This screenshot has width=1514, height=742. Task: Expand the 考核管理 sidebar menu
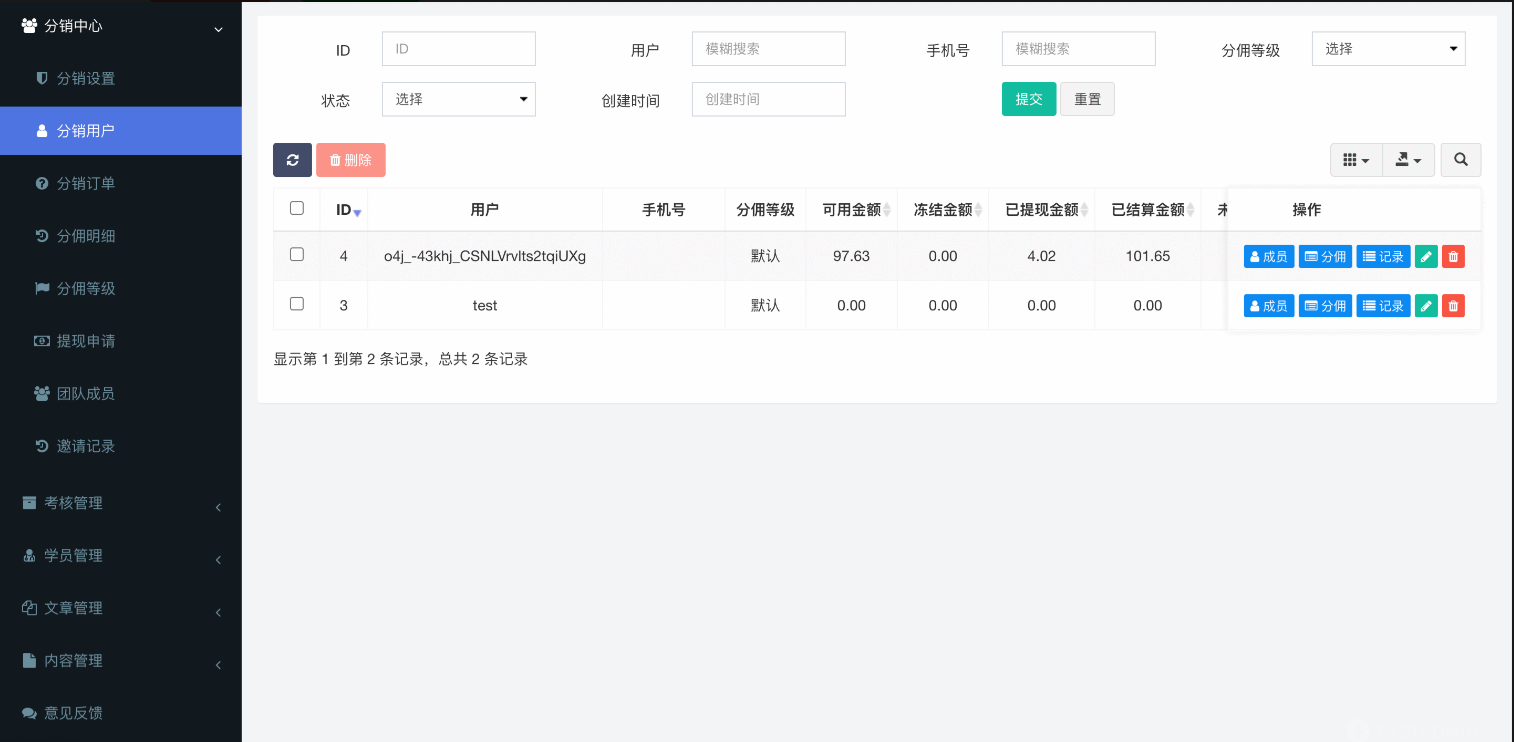120,503
